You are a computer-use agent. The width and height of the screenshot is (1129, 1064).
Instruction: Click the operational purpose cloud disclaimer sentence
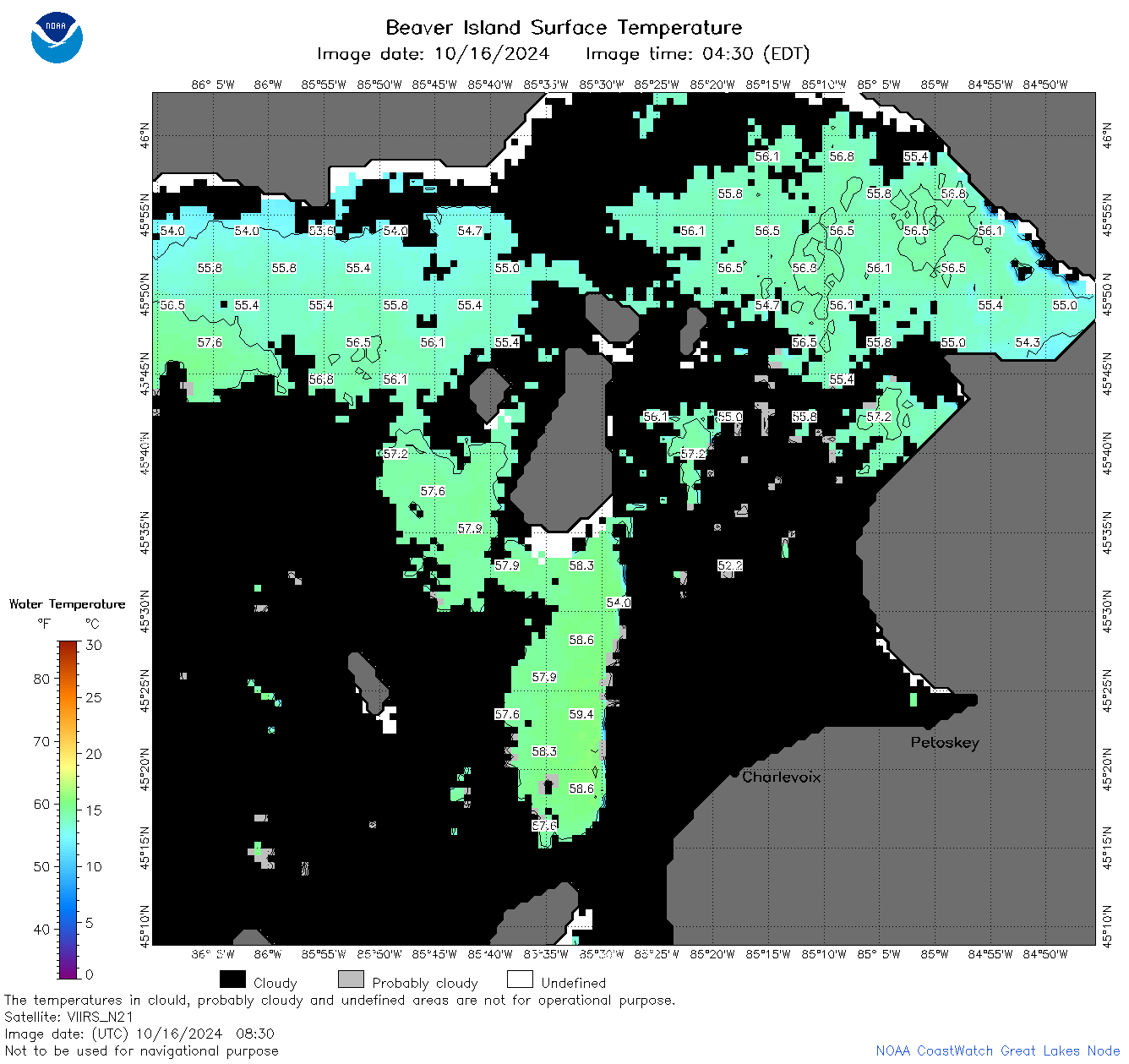pos(340,1000)
